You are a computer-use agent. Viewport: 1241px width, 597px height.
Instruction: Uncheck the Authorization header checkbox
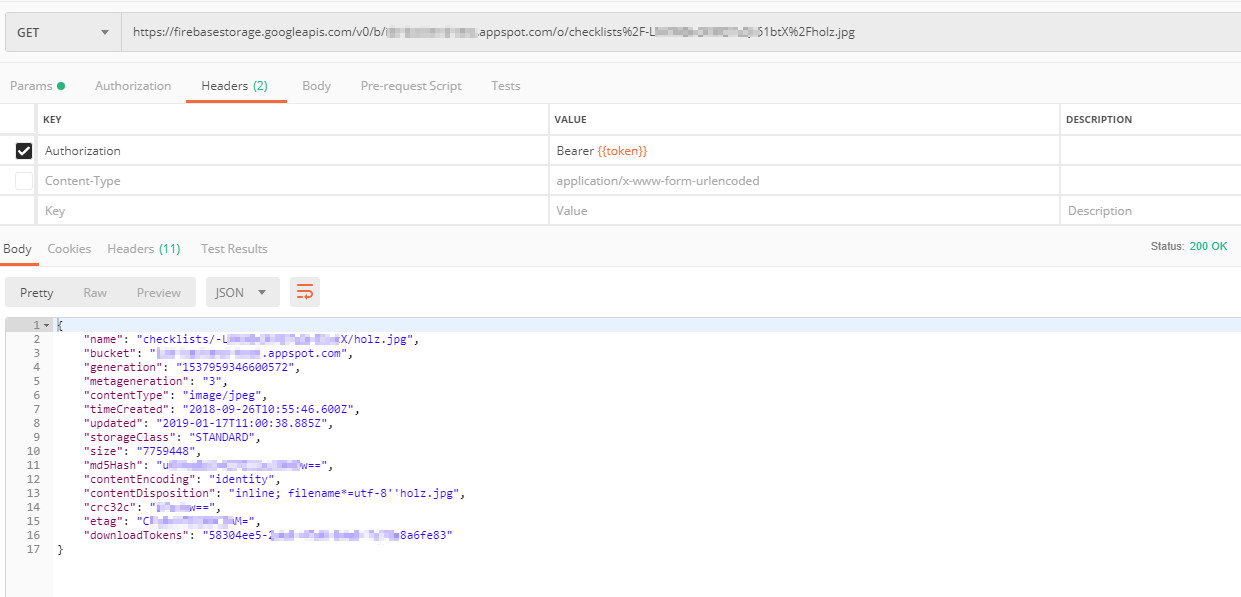pos(24,151)
